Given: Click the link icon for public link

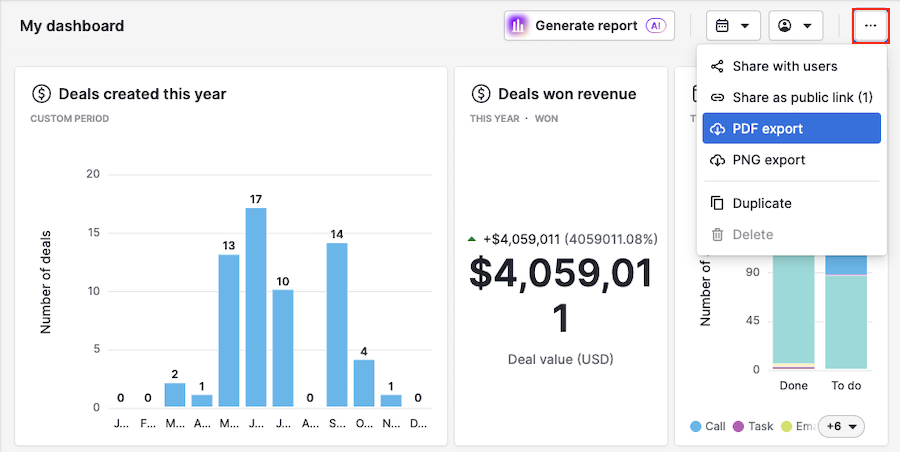Looking at the screenshot, I should [x=717, y=98].
